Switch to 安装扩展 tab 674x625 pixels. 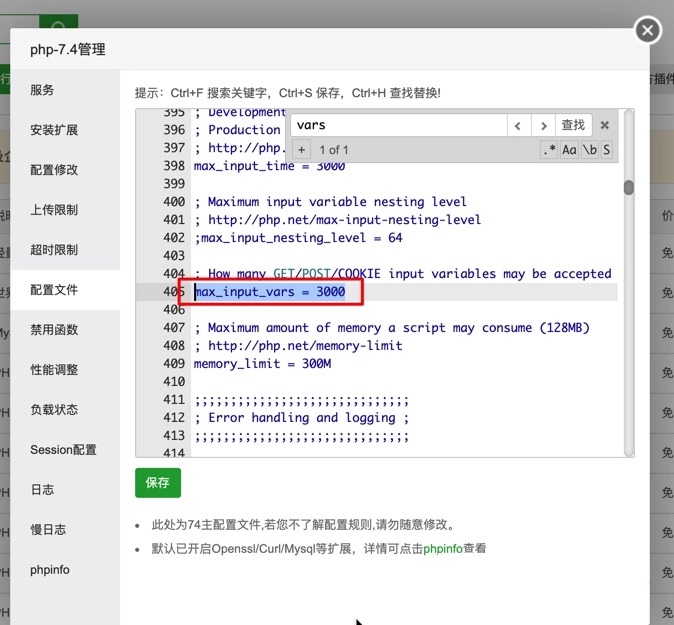coord(54,130)
